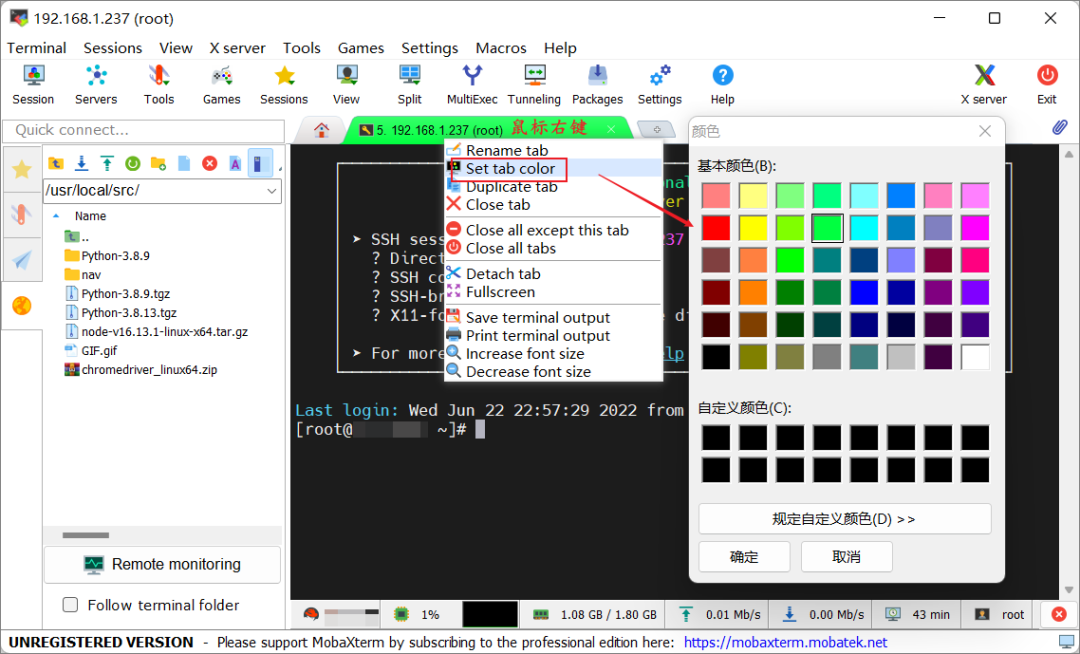Click the red close icon in status bar
The width and height of the screenshot is (1080, 654).
1059,614
